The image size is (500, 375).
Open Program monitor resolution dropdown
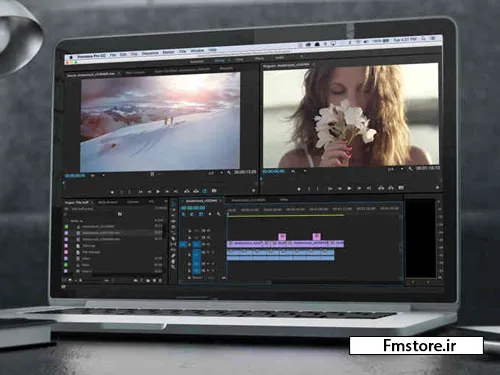tap(396, 169)
